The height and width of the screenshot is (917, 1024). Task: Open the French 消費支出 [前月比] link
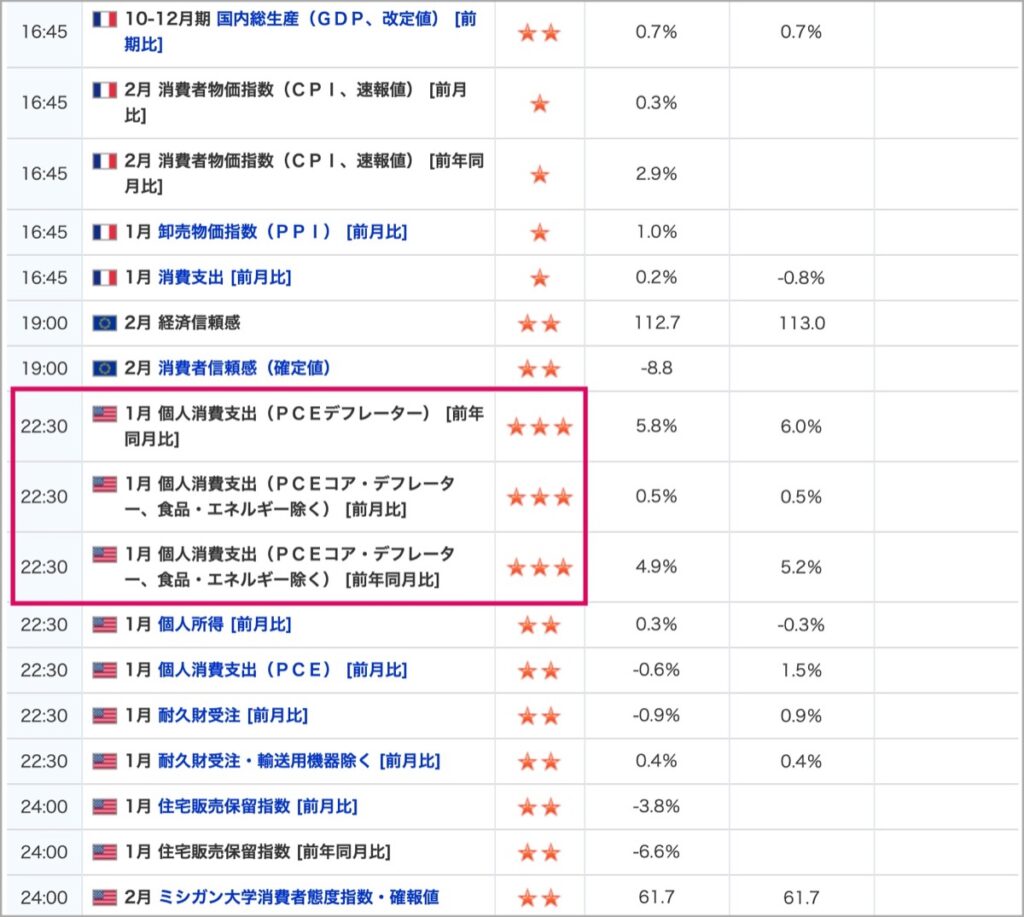click(x=225, y=278)
